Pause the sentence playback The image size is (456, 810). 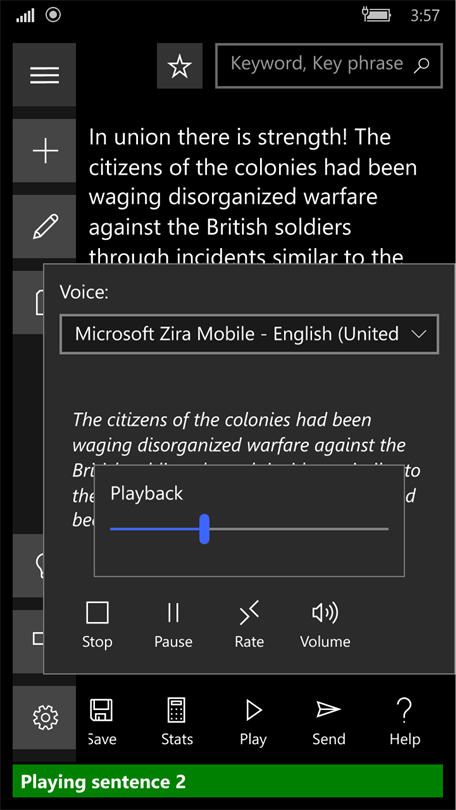(x=174, y=625)
